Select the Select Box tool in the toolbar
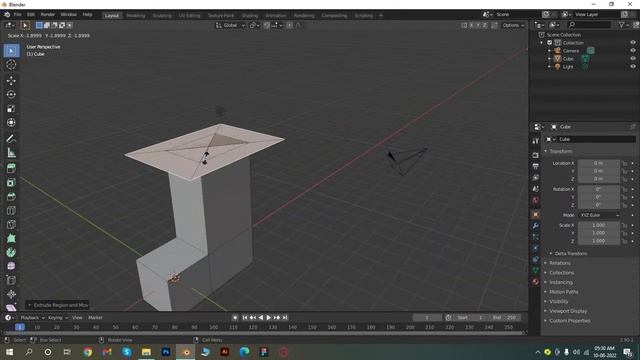Viewport: 640px width, 360px height. pyautogui.click(x=11, y=51)
